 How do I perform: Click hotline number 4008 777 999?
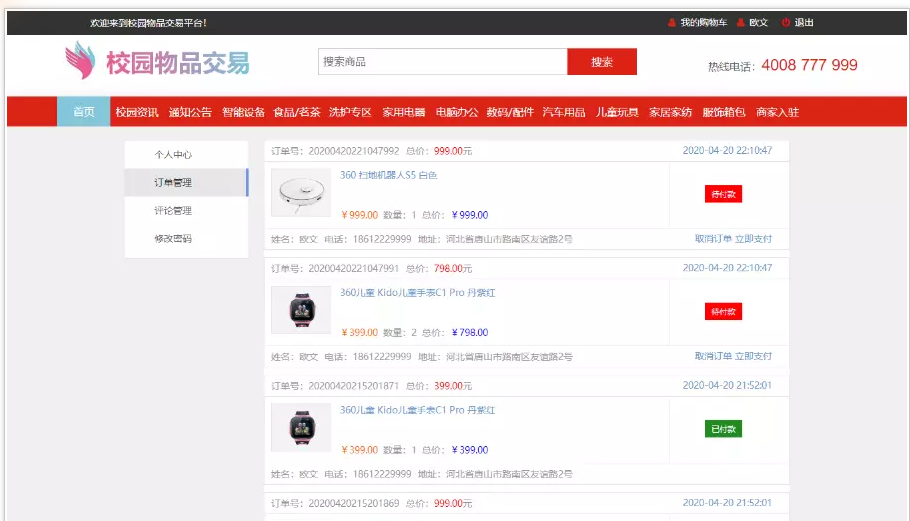tap(809, 65)
